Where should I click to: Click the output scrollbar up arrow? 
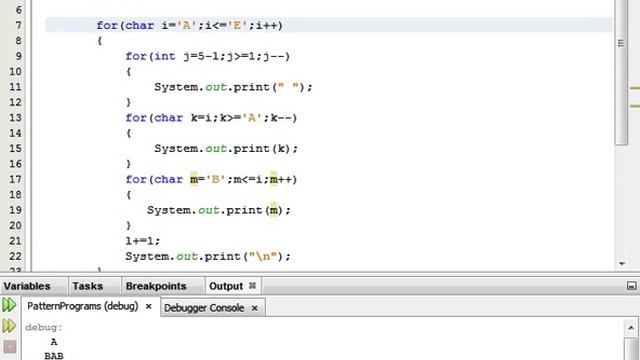(631, 328)
